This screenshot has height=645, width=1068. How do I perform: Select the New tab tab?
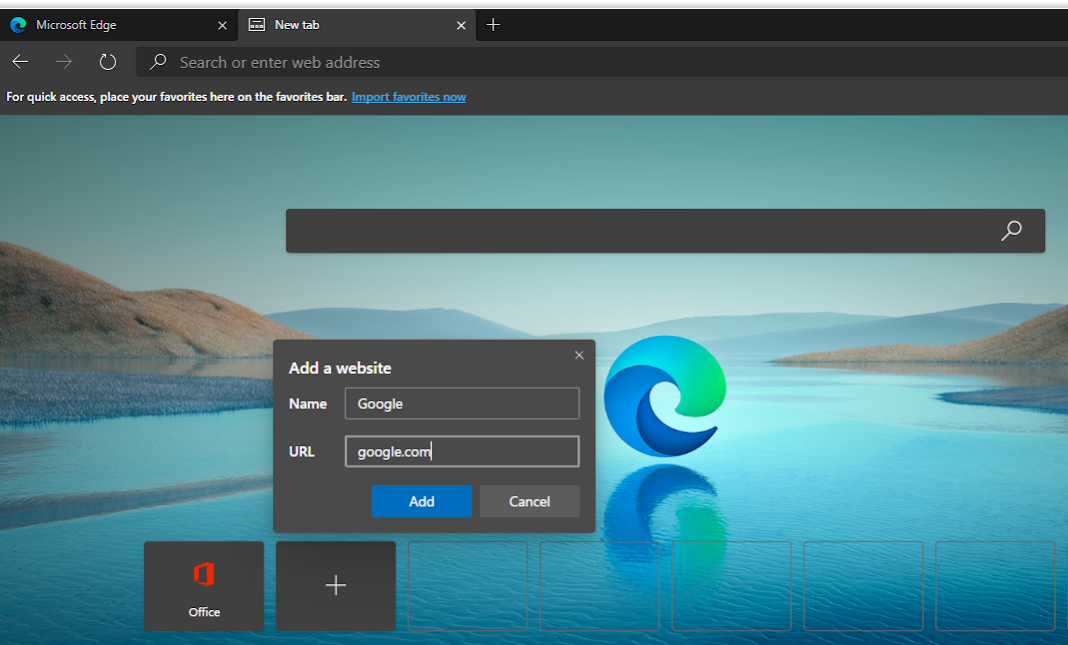coord(357,25)
